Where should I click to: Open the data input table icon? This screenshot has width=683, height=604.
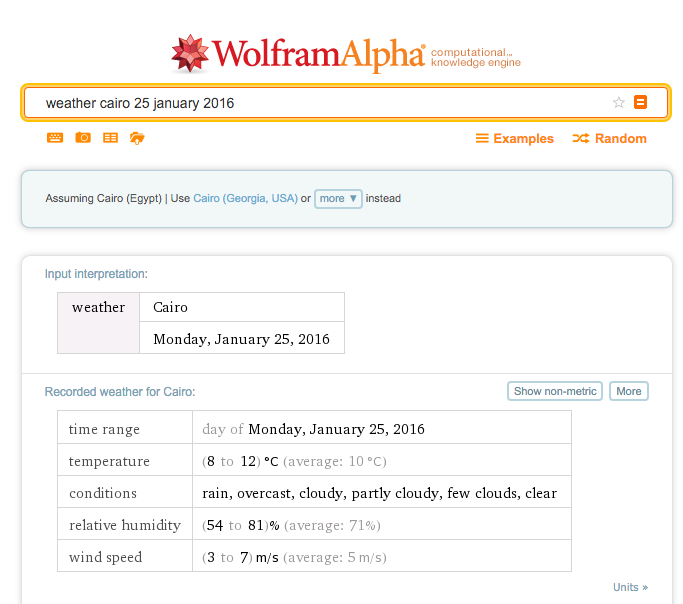[110, 138]
